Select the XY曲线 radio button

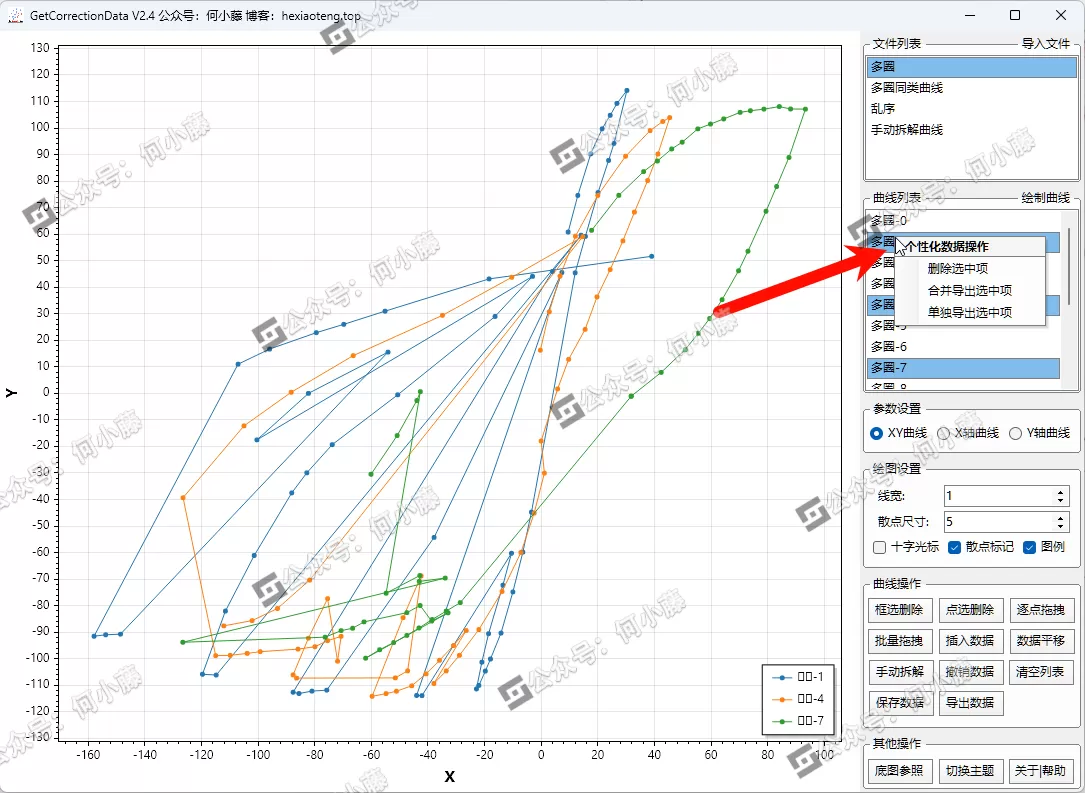coord(877,433)
